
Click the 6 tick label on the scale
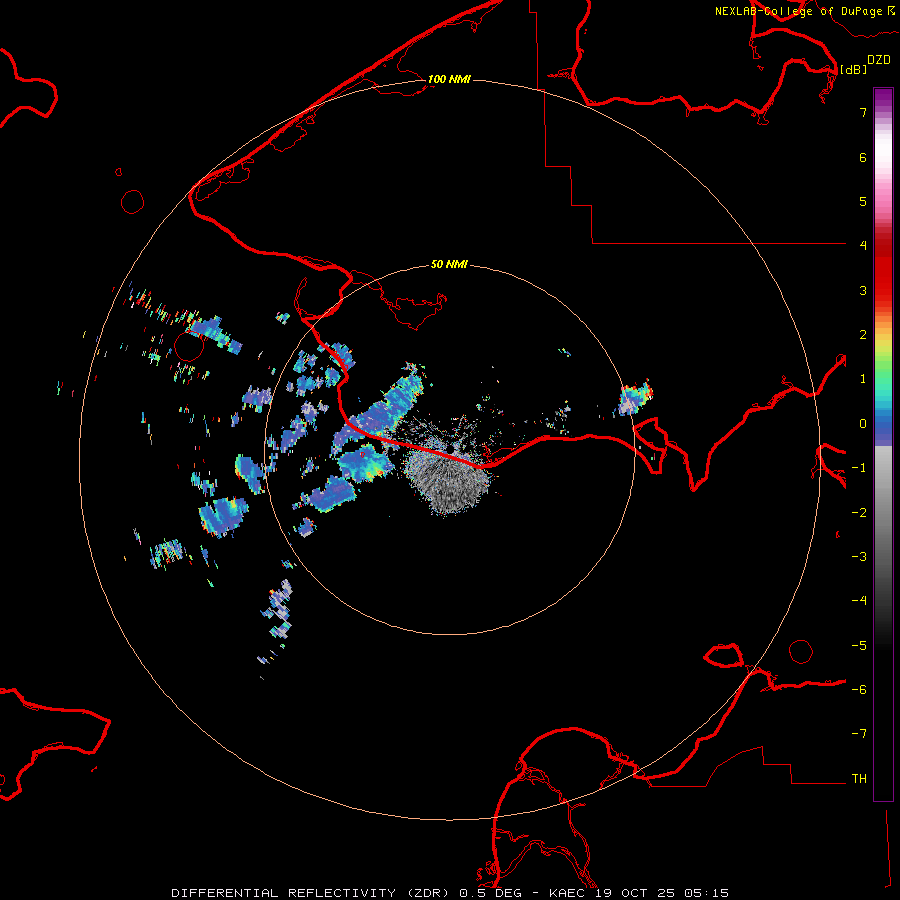click(863, 157)
